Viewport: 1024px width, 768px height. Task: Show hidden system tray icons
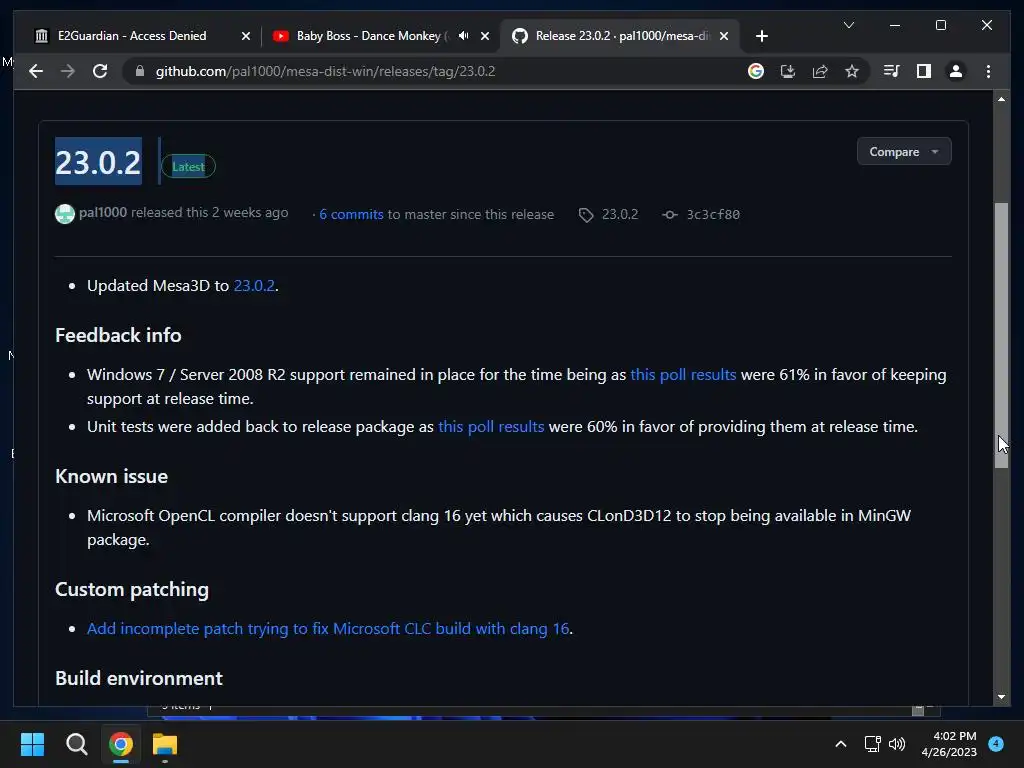[841, 744]
